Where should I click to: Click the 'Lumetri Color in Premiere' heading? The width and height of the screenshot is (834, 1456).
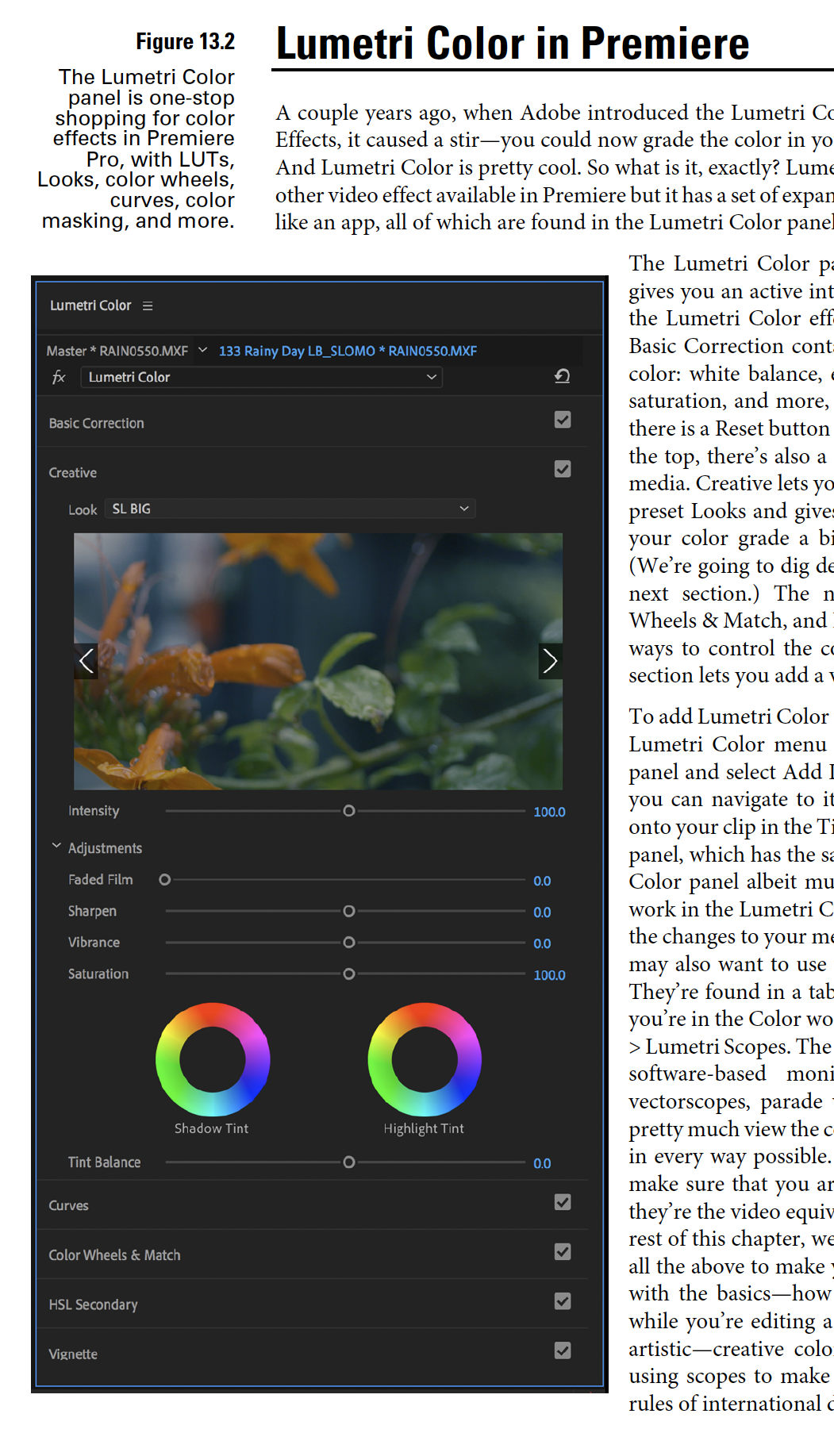coord(513,43)
